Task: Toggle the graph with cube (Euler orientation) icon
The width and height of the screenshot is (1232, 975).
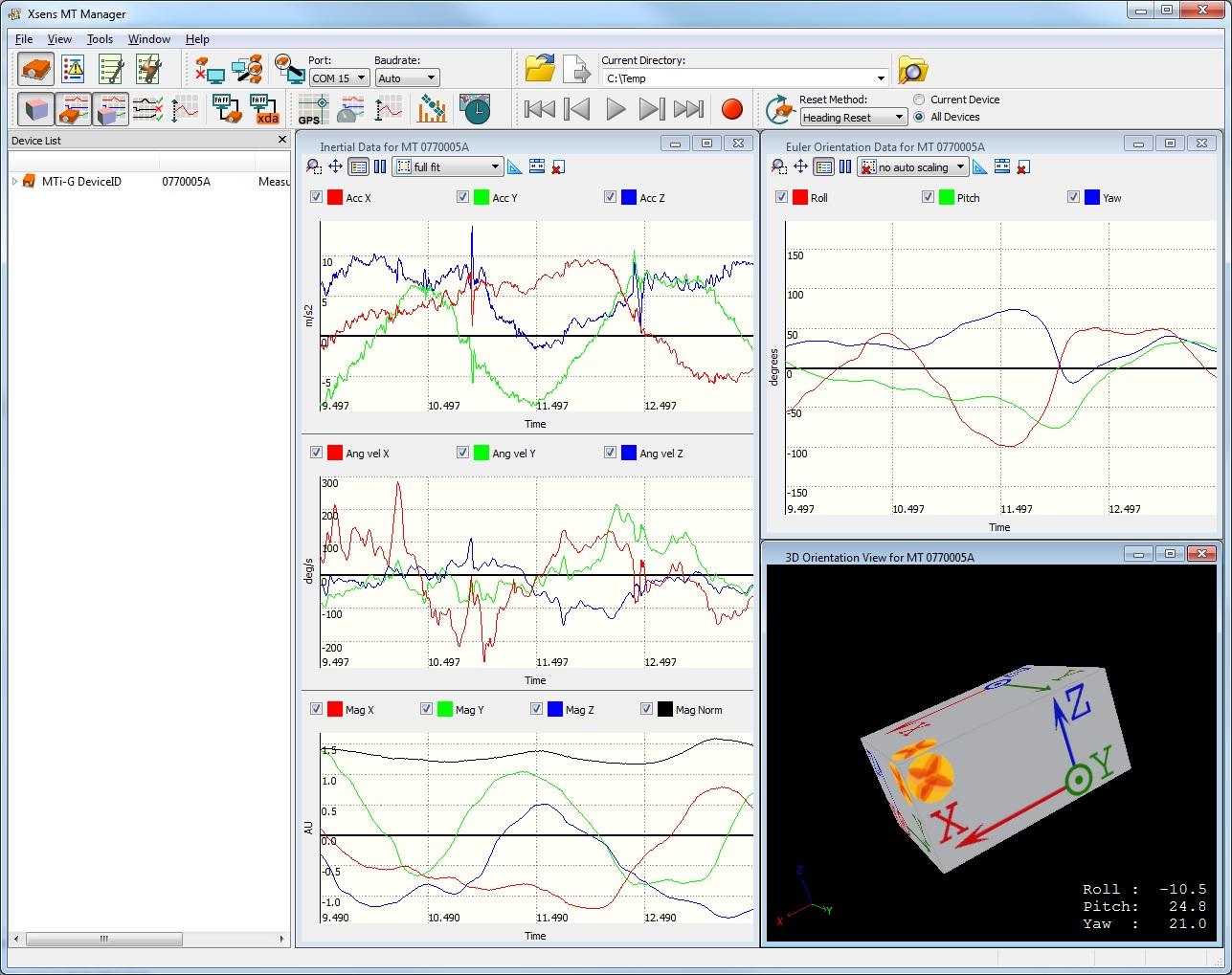Action: click(x=110, y=110)
